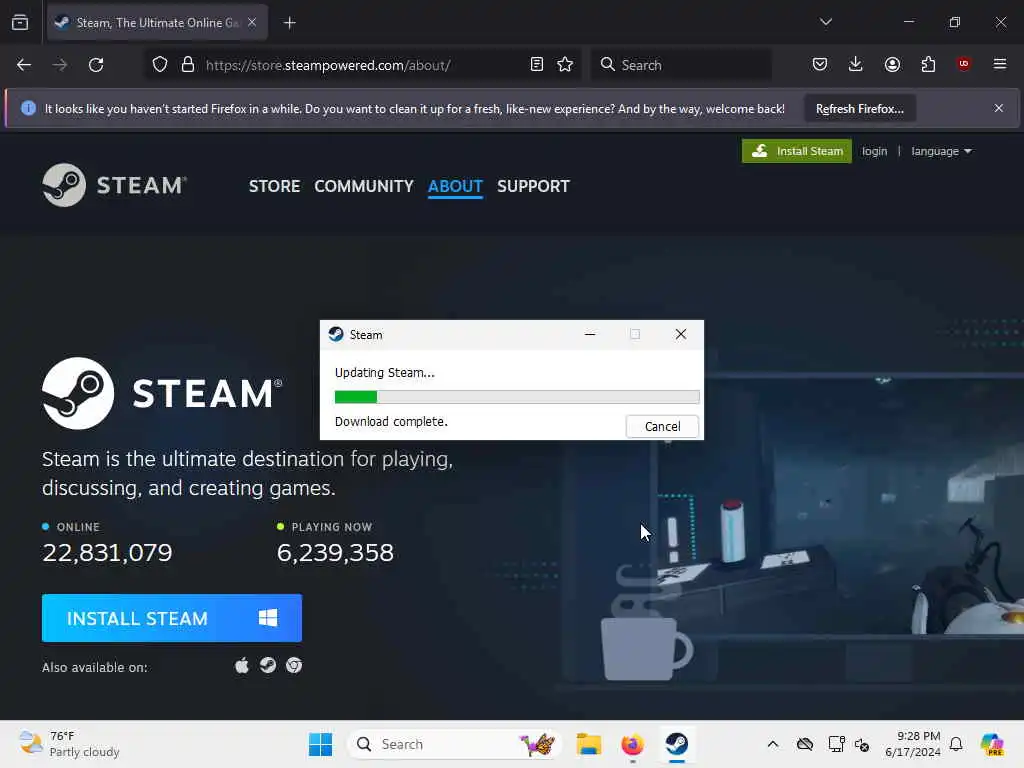The image size is (1024, 768).
Task: Click the Steam Linux availability icon
Action: coord(268,665)
